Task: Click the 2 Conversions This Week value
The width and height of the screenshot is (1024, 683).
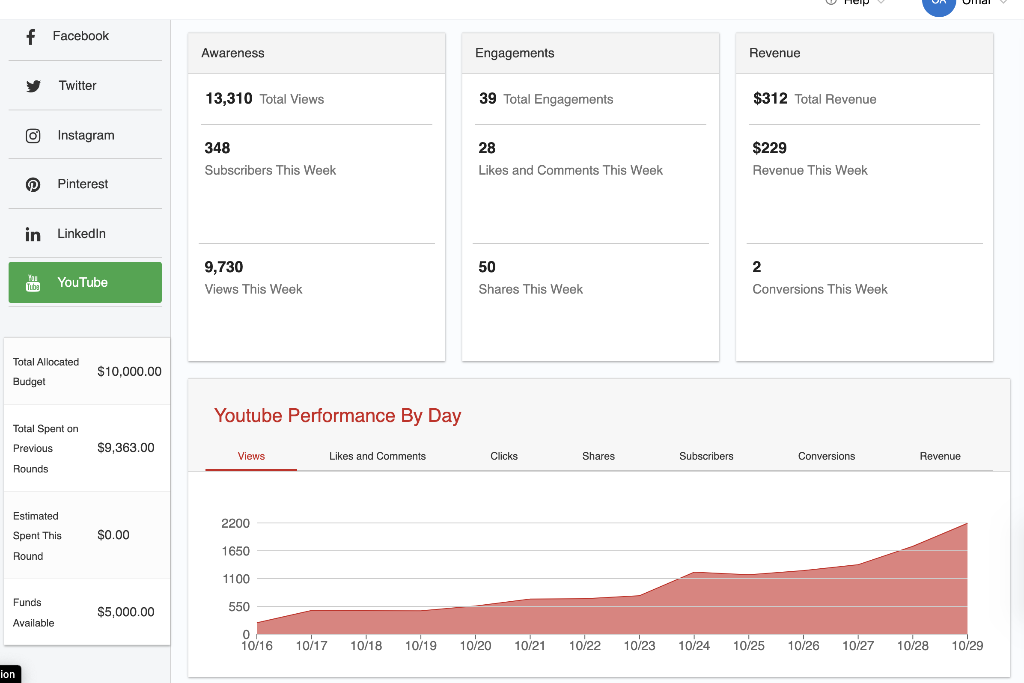Action: [757, 267]
